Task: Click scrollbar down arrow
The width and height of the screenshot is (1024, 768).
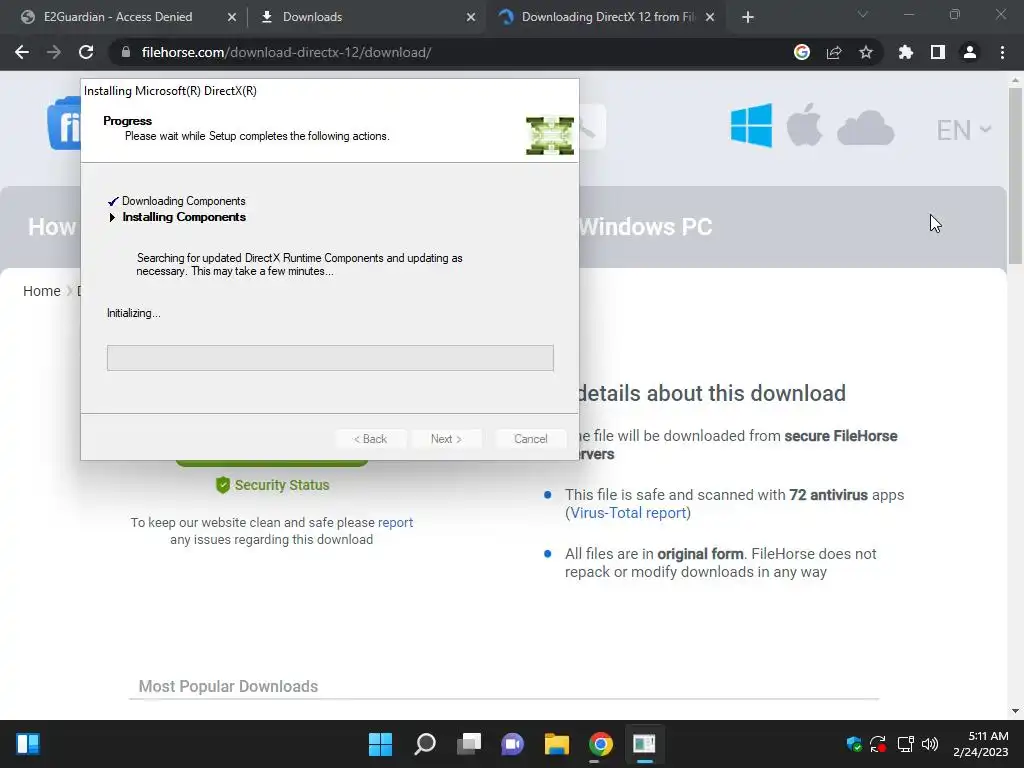Action: (1015, 711)
